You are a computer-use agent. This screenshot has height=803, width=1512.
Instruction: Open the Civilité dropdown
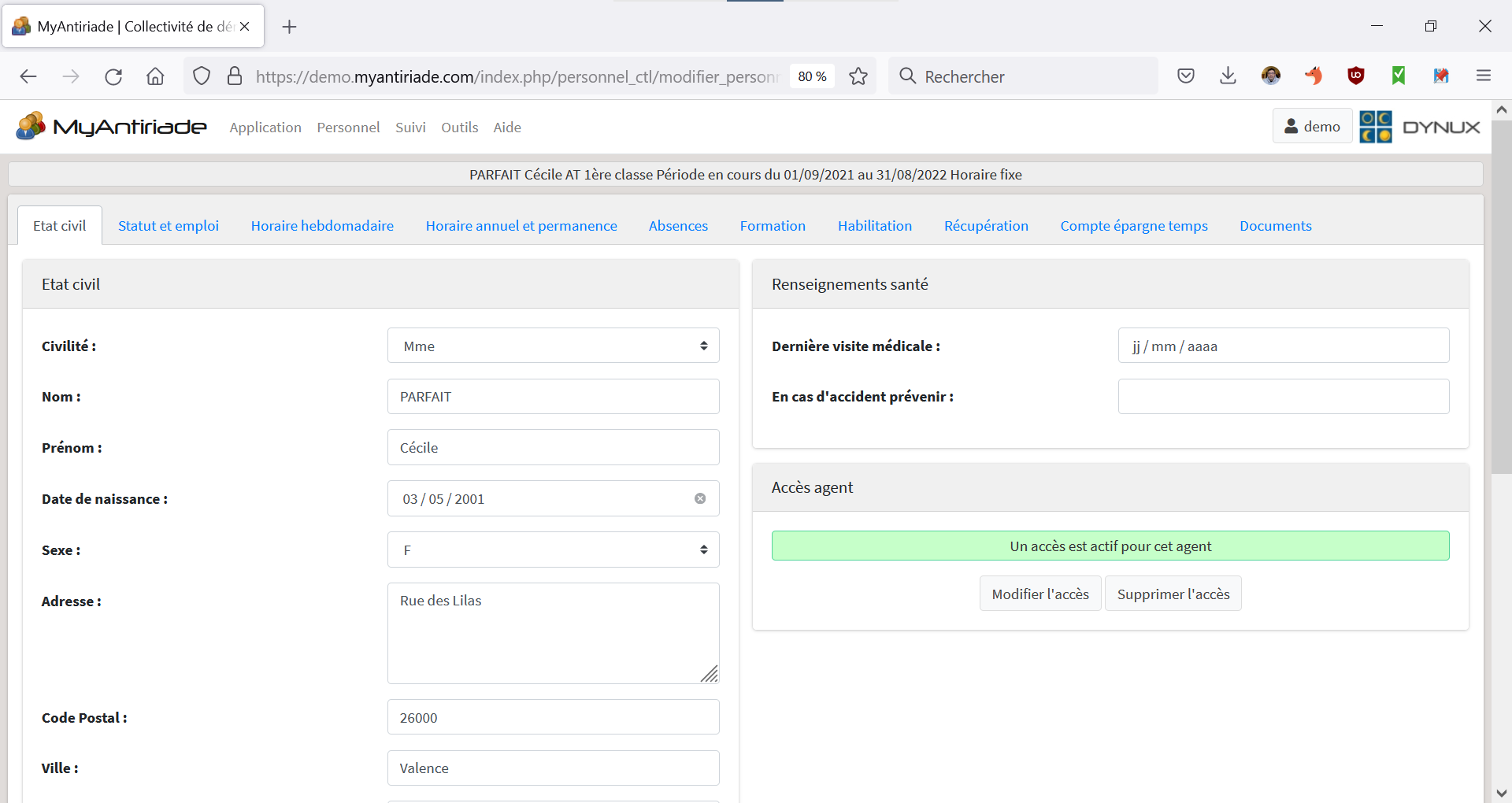553,346
